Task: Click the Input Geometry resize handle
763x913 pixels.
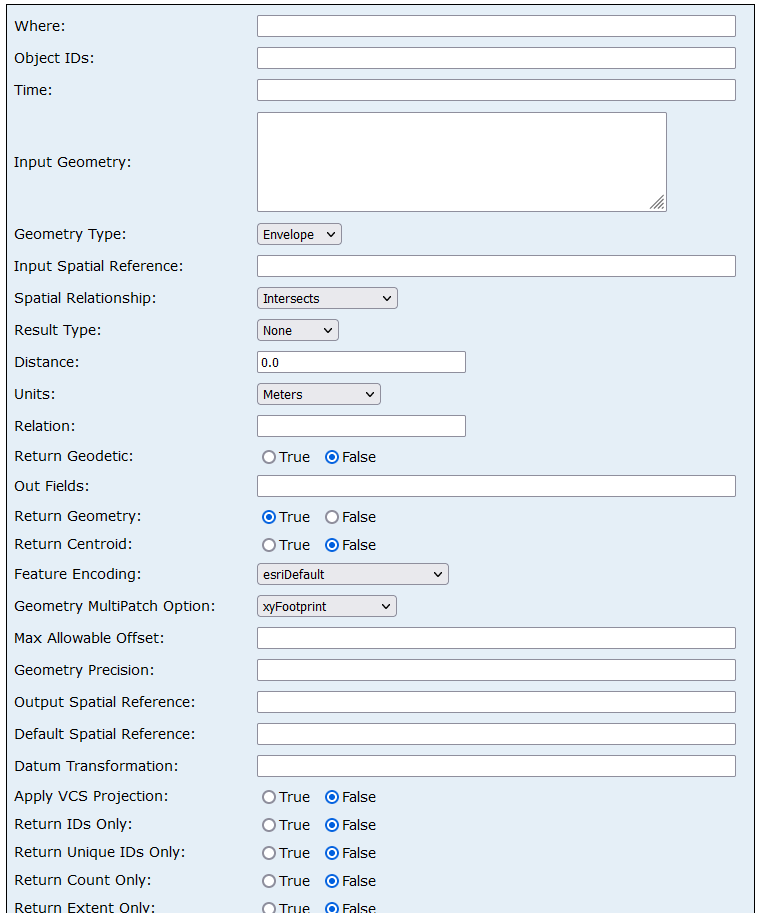Action: pyautogui.click(x=658, y=203)
